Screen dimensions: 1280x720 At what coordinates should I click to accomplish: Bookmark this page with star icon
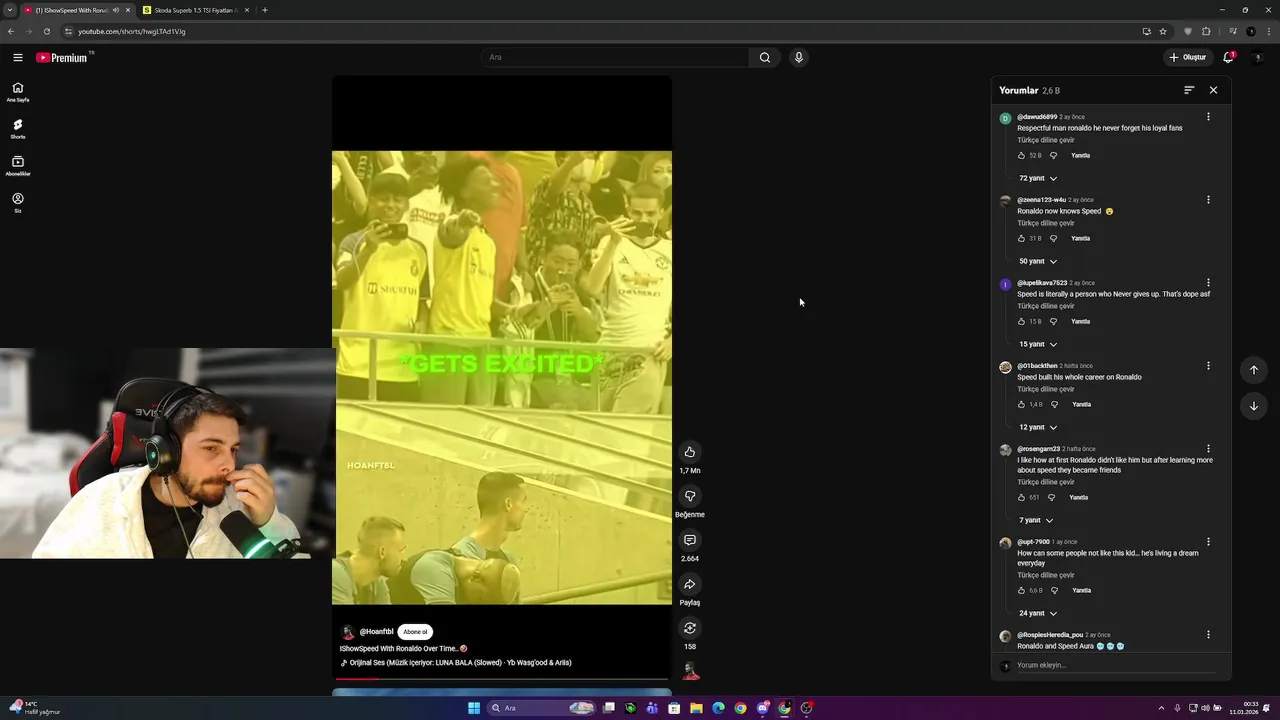1163,31
